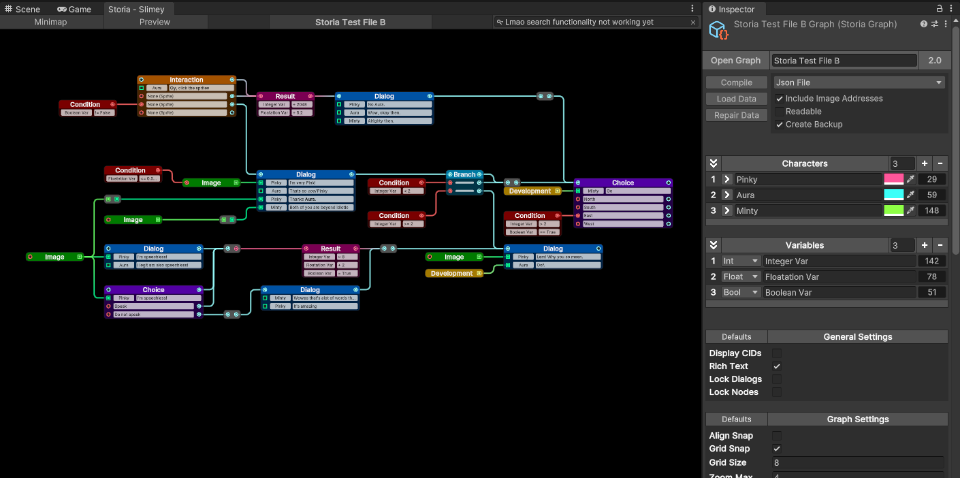Click Minty's eyedropper color picker
This screenshot has height=478, width=960.
[911, 211]
